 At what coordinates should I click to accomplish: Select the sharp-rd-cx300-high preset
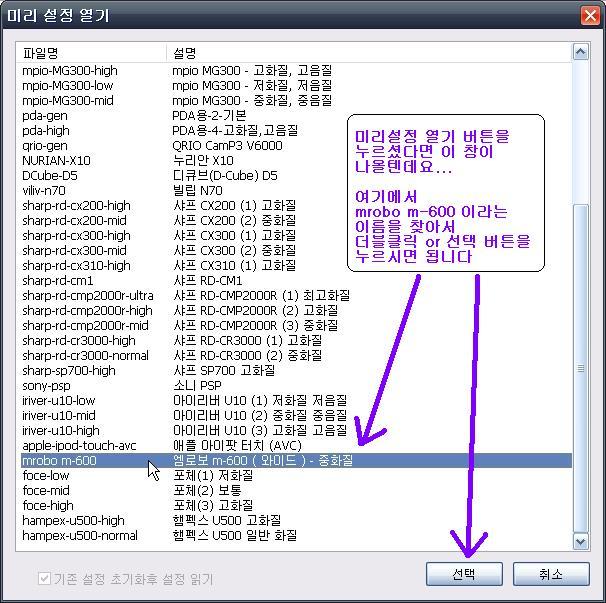click(296, 235)
